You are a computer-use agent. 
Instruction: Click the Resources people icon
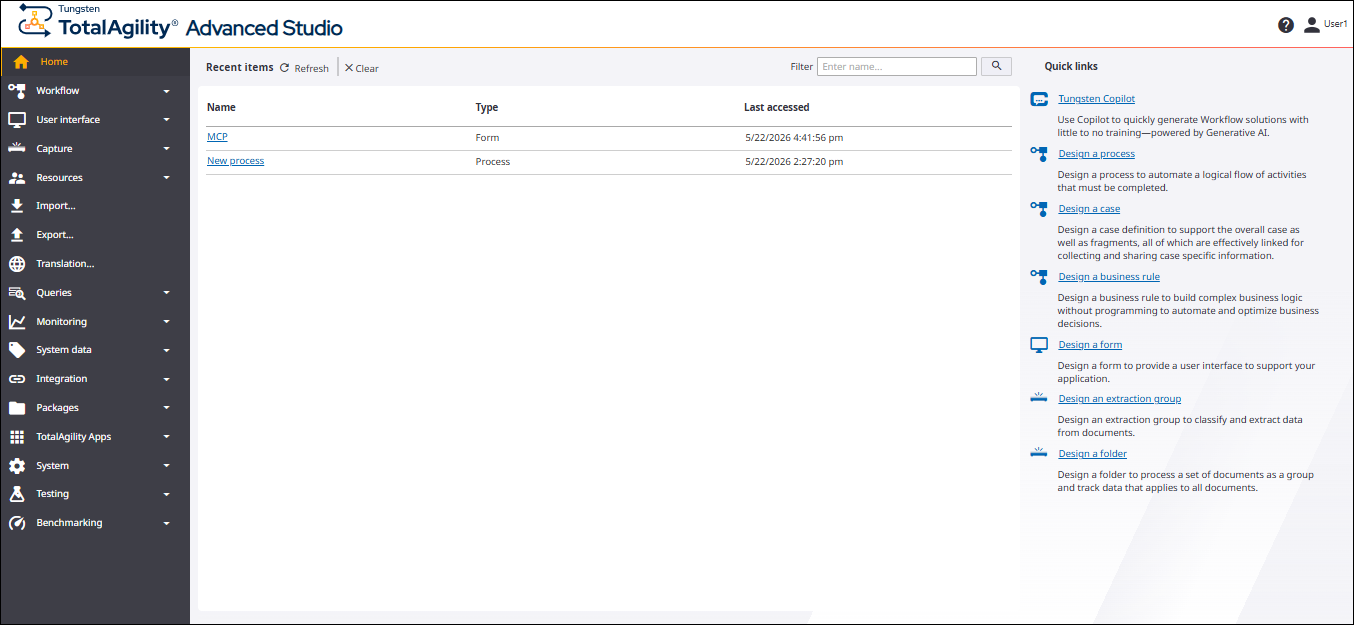coord(17,178)
